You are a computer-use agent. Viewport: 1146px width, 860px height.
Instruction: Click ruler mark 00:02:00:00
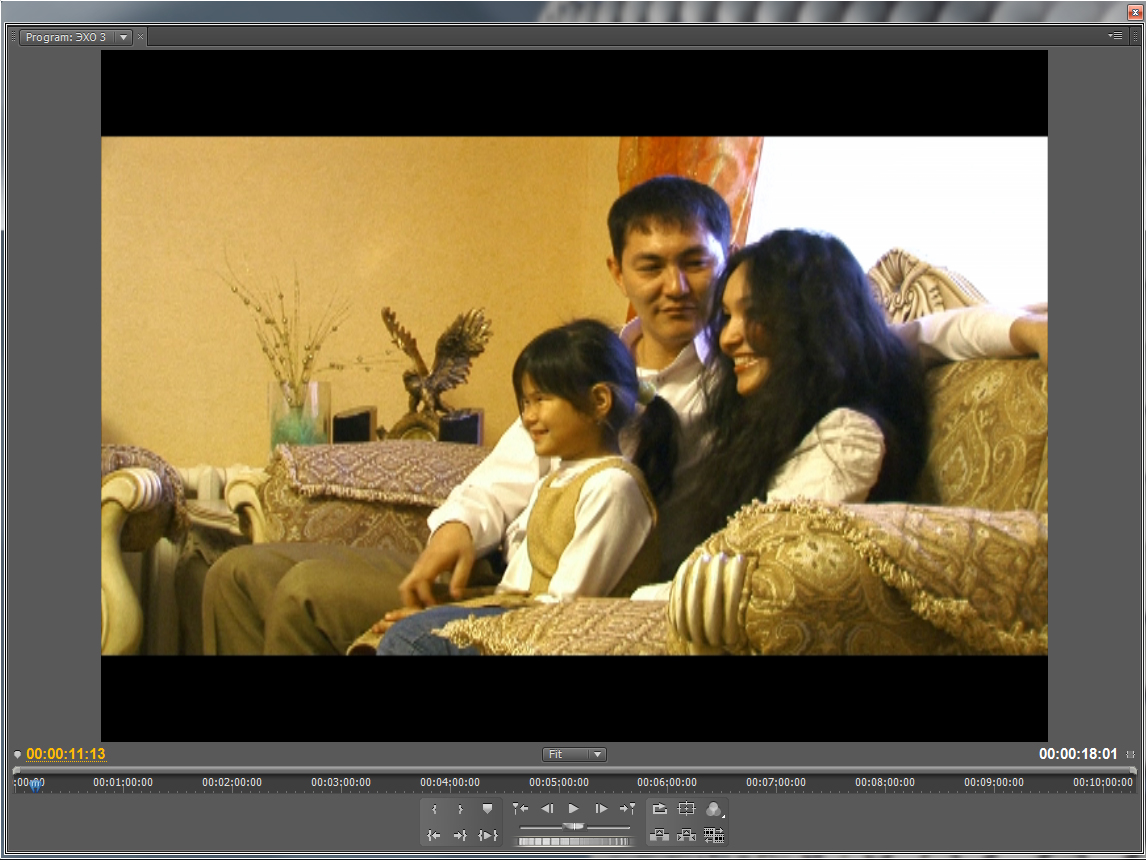[232, 782]
